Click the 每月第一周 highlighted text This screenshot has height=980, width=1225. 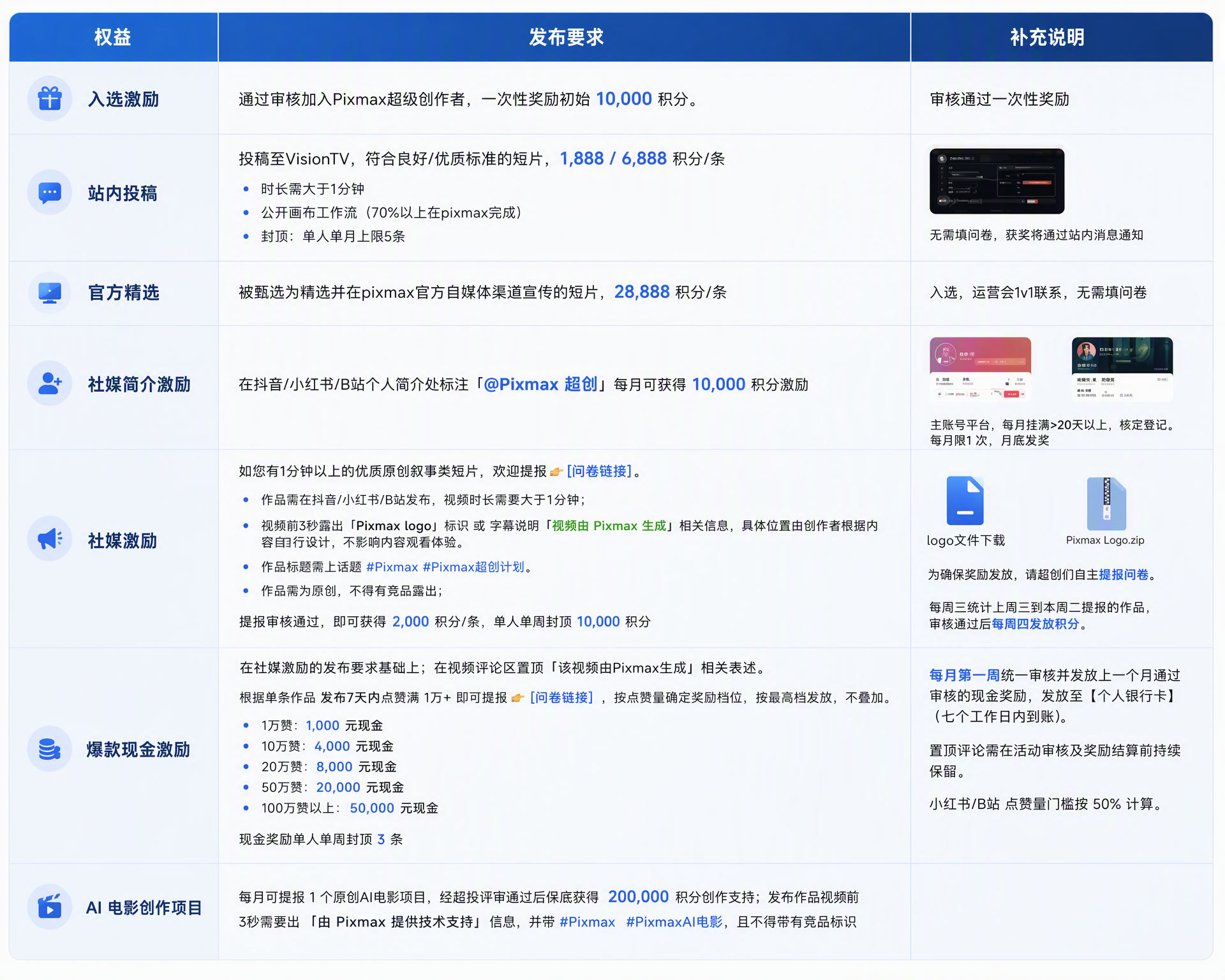click(964, 675)
